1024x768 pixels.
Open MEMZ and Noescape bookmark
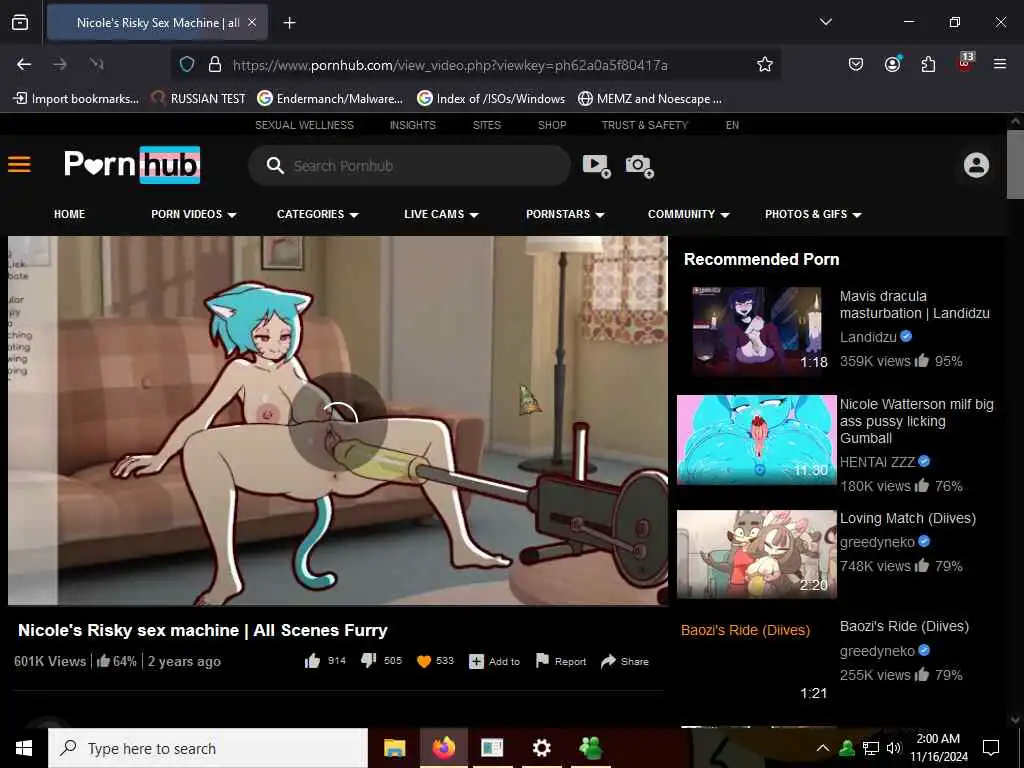[x=650, y=99]
